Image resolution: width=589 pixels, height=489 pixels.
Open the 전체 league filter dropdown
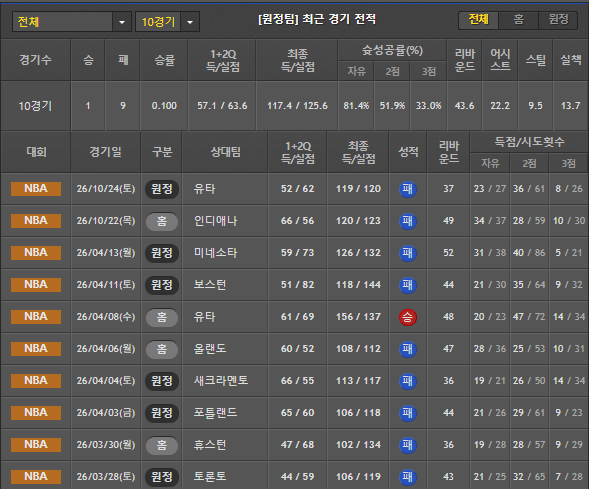(71, 22)
